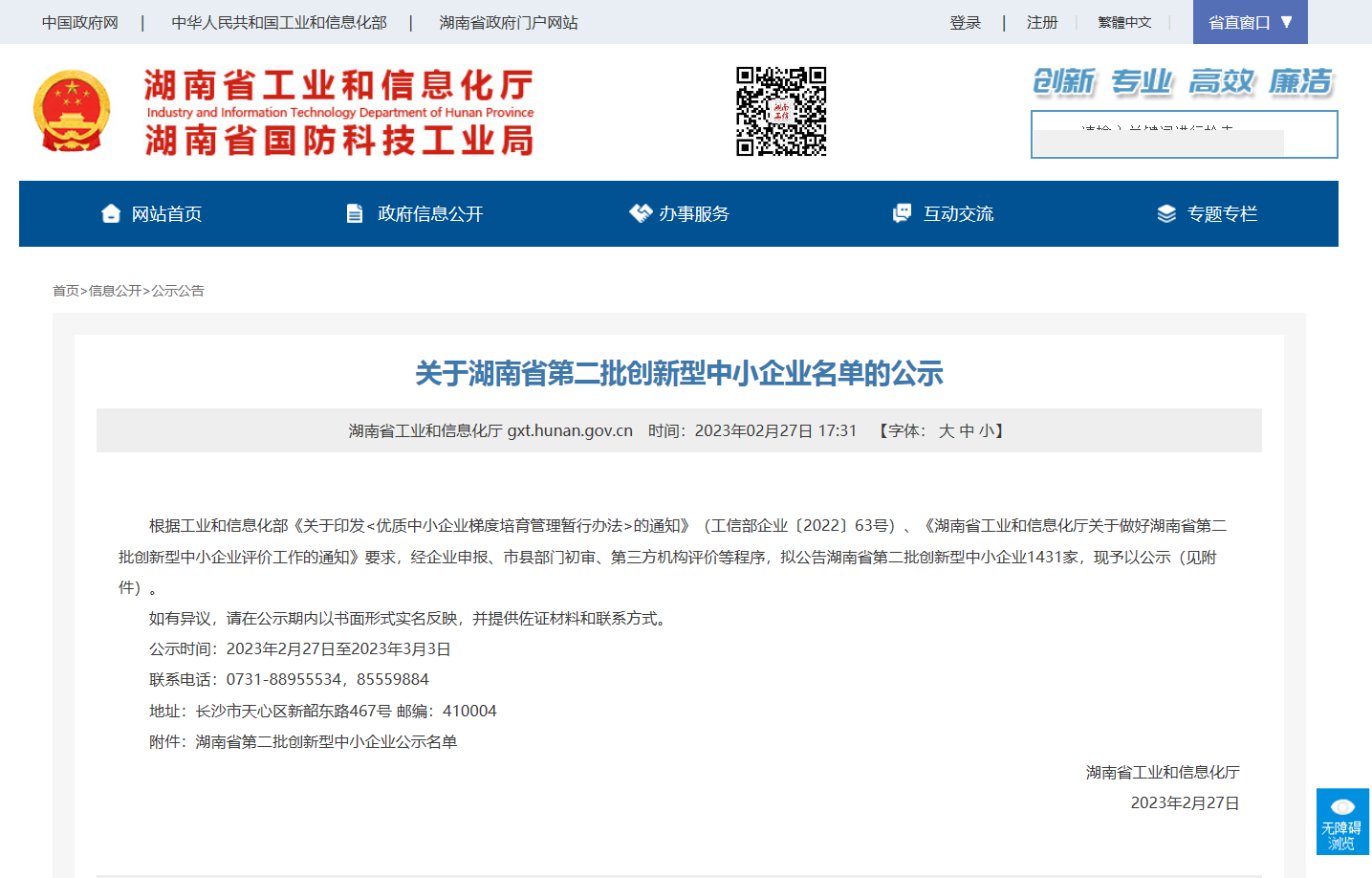Click the QR code image

pos(781,111)
